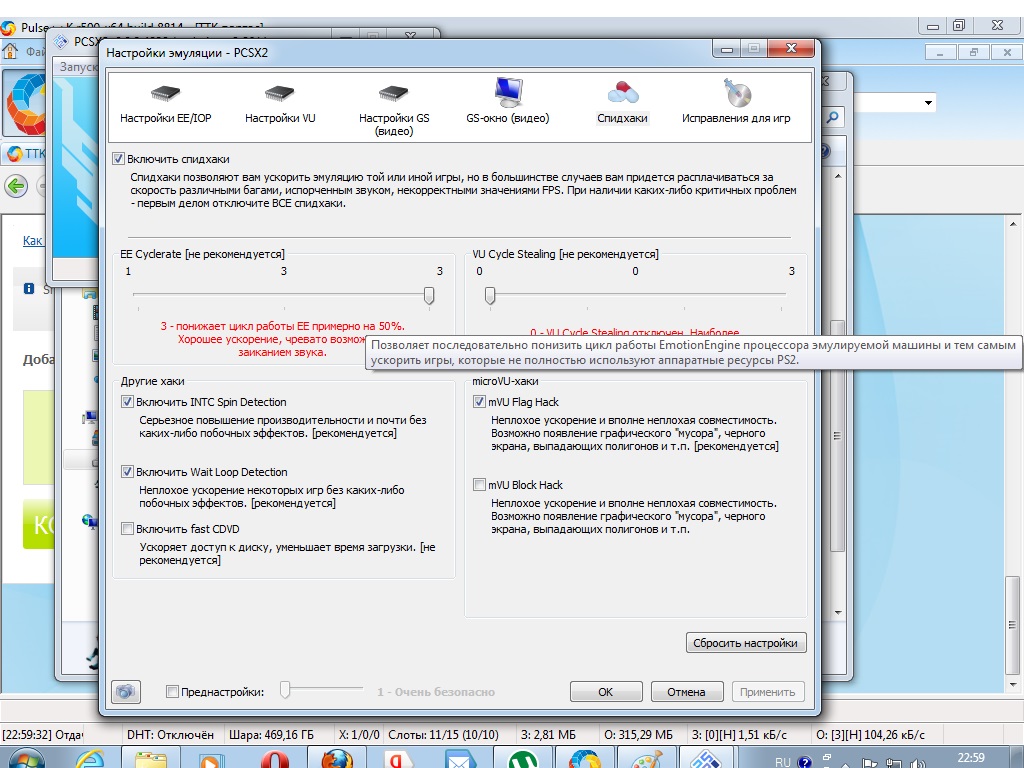The image size is (1024, 768).
Task: Click the RU language indicator
Action: (783, 762)
